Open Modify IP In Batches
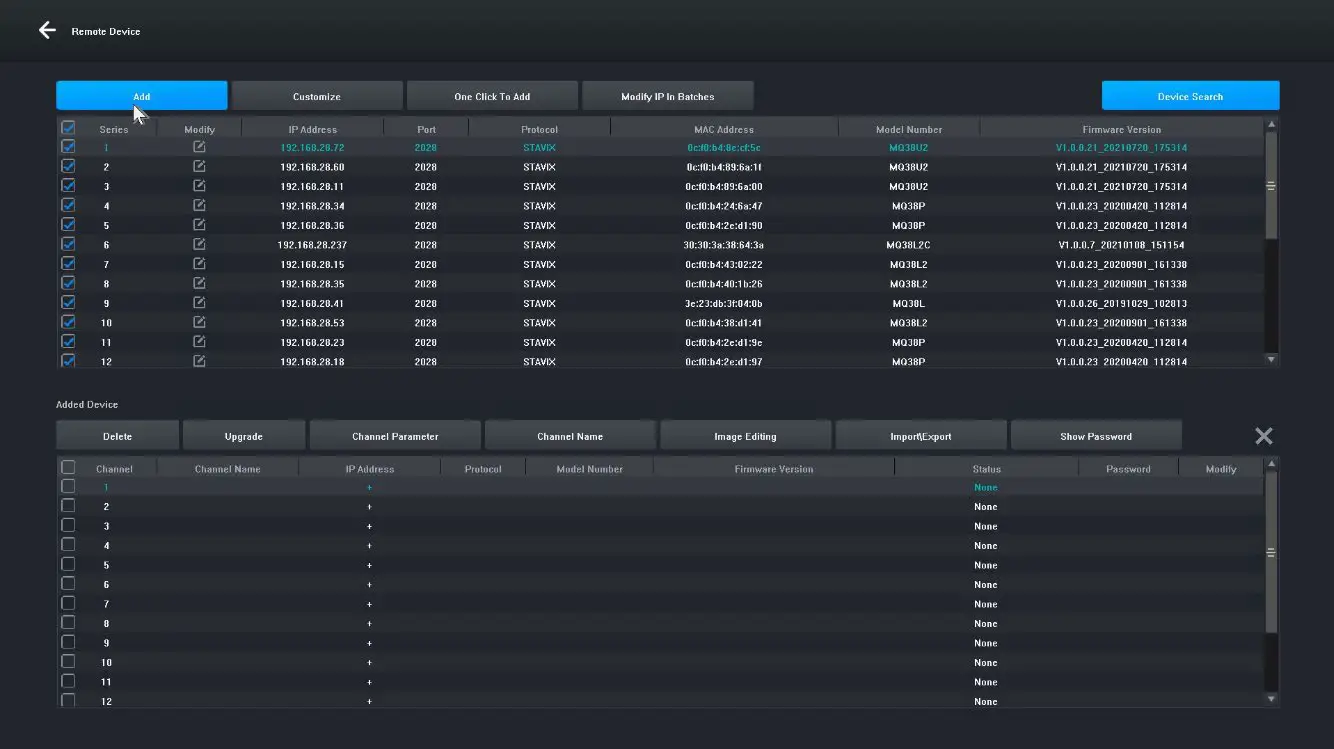This screenshot has height=749, width=1334. pyautogui.click(x=667, y=96)
